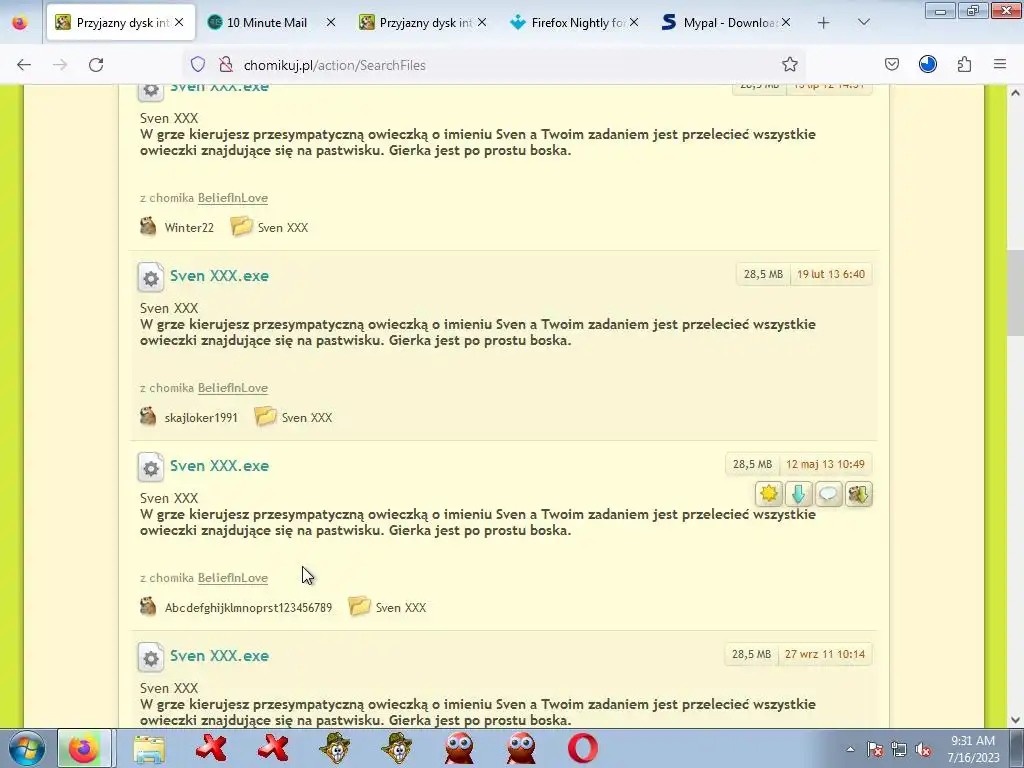Click the hamster avatar beside Abcdefghijklmnoprst123456789

click(x=148, y=606)
